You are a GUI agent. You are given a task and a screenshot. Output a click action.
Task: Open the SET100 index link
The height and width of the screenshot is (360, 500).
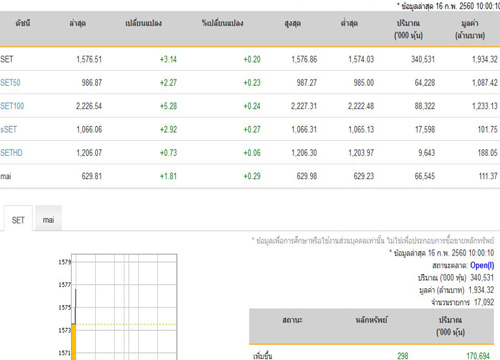pyautogui.click(x=12, y=106)
